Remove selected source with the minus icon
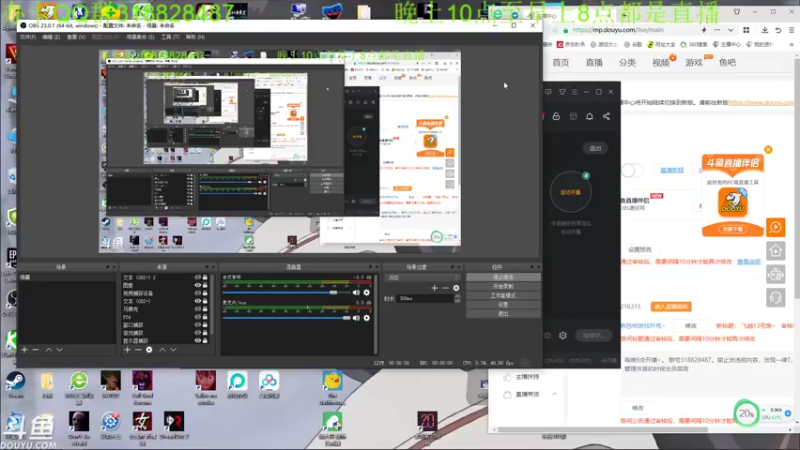The height and width of the screenshot is (450, 800). click(138, 349)
